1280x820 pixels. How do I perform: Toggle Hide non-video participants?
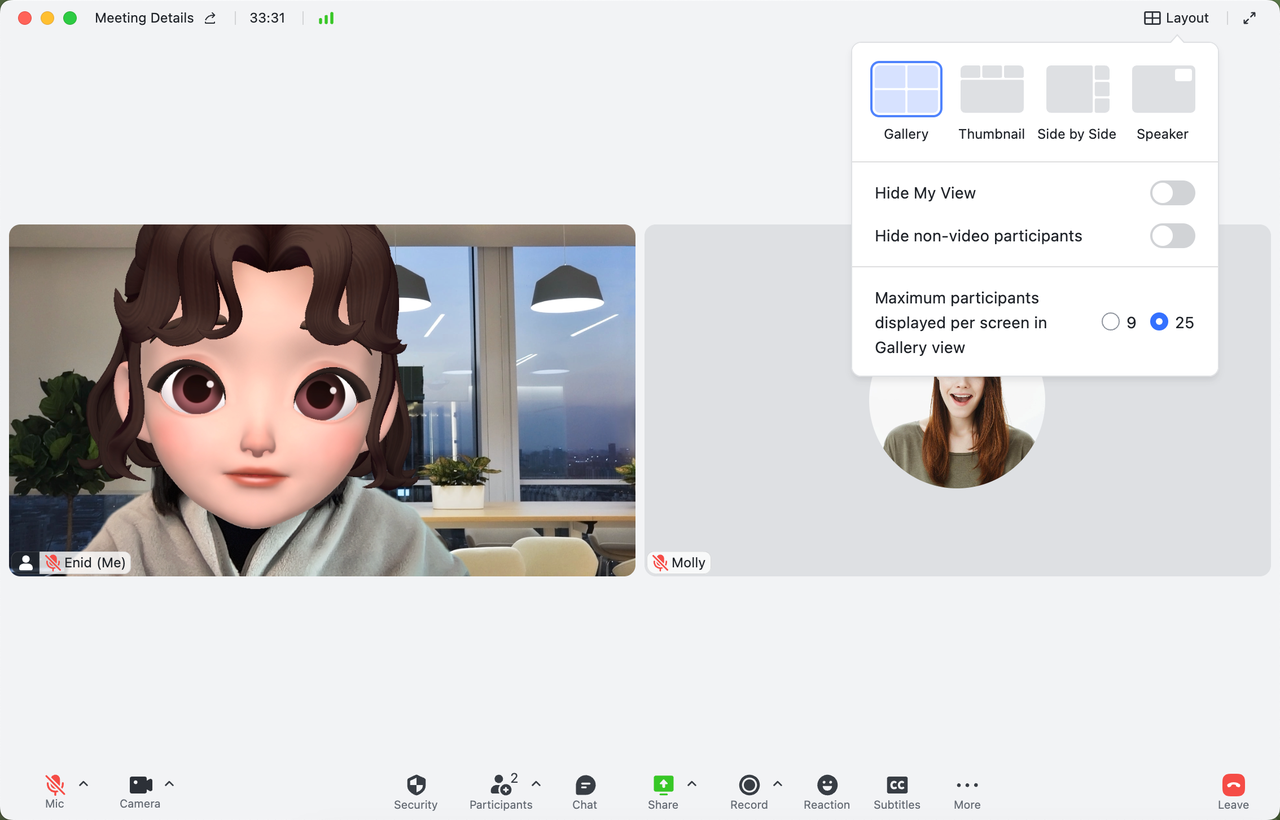[x=1172, y=236]
